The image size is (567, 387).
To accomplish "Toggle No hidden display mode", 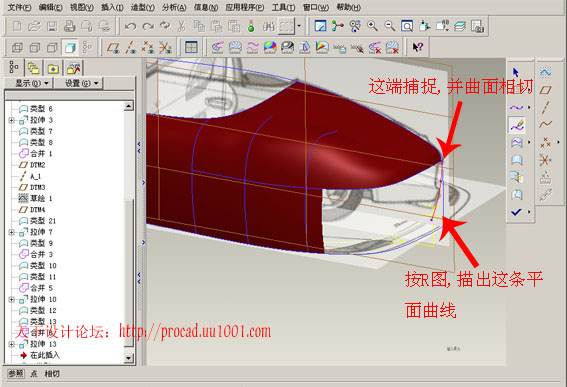I will coord(52,47).
